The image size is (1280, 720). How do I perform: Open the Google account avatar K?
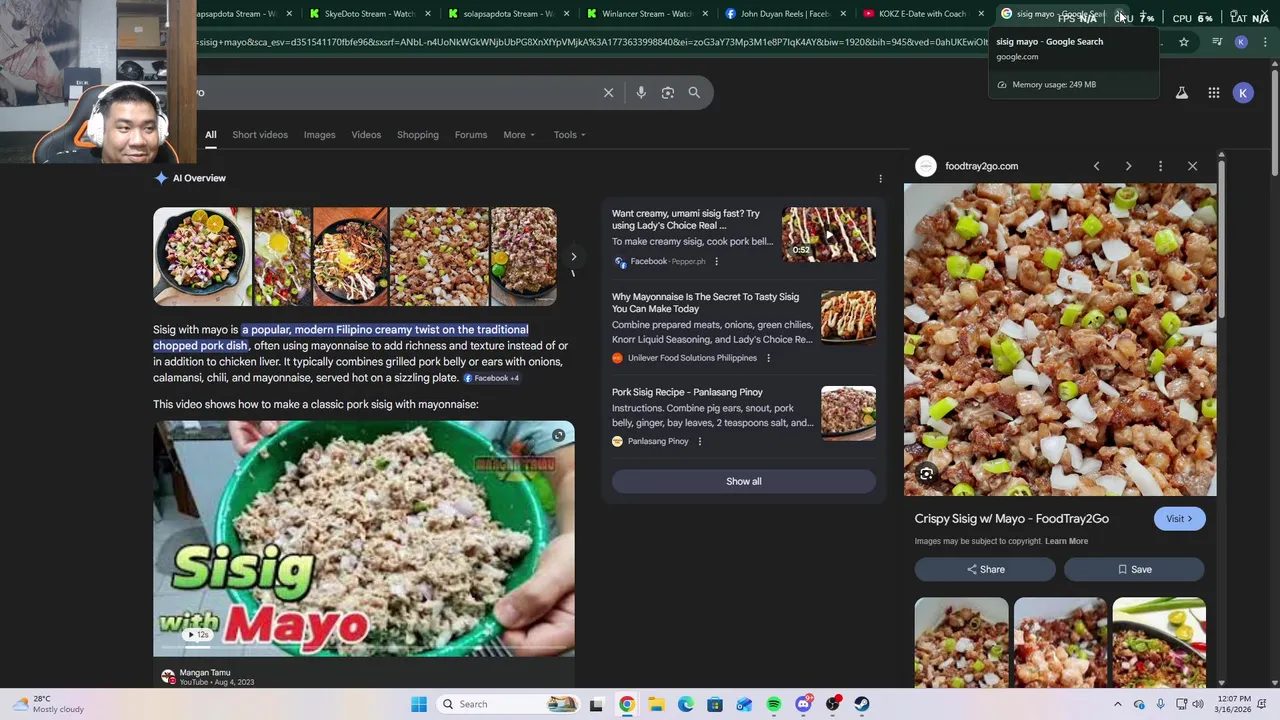(x=1243, y=93)
